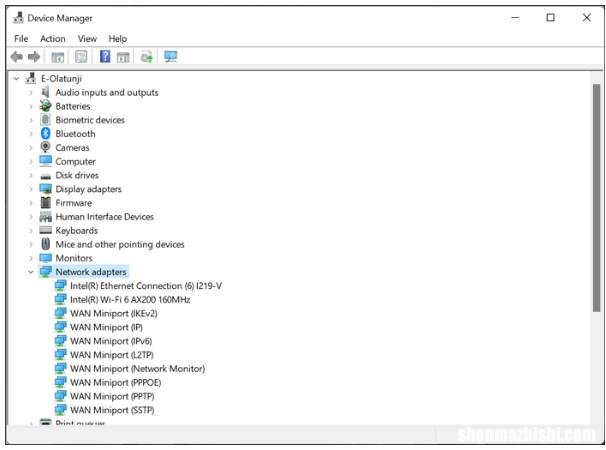This screenshot has width=606, height=450.
Task: Click the Scan for hardware changes monitor icon
Action: [170, 57]
